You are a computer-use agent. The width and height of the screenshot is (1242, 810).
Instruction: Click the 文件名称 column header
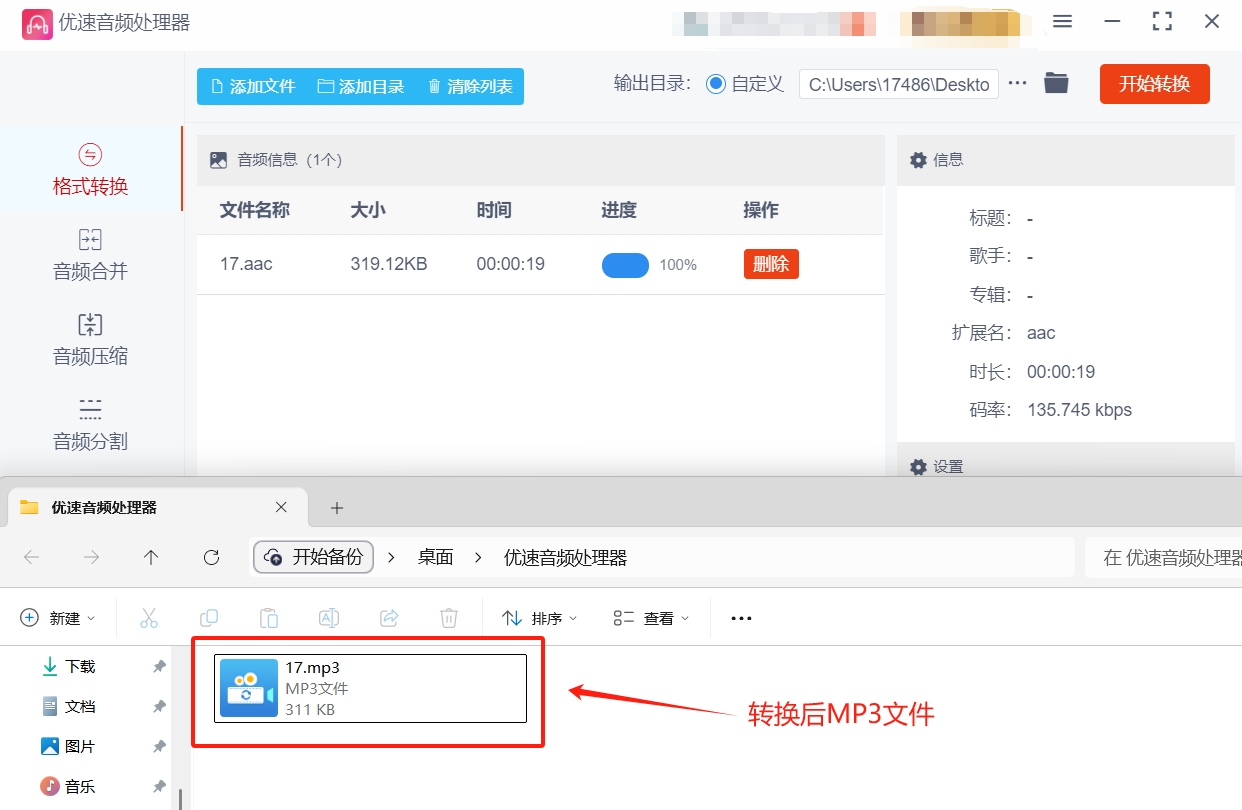pos(255,210)
